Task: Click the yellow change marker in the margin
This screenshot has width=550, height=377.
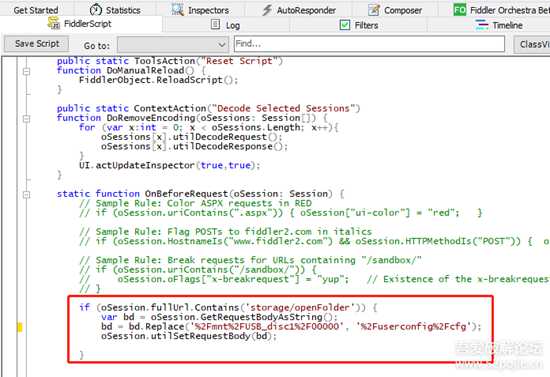Action: pos(20,327)
